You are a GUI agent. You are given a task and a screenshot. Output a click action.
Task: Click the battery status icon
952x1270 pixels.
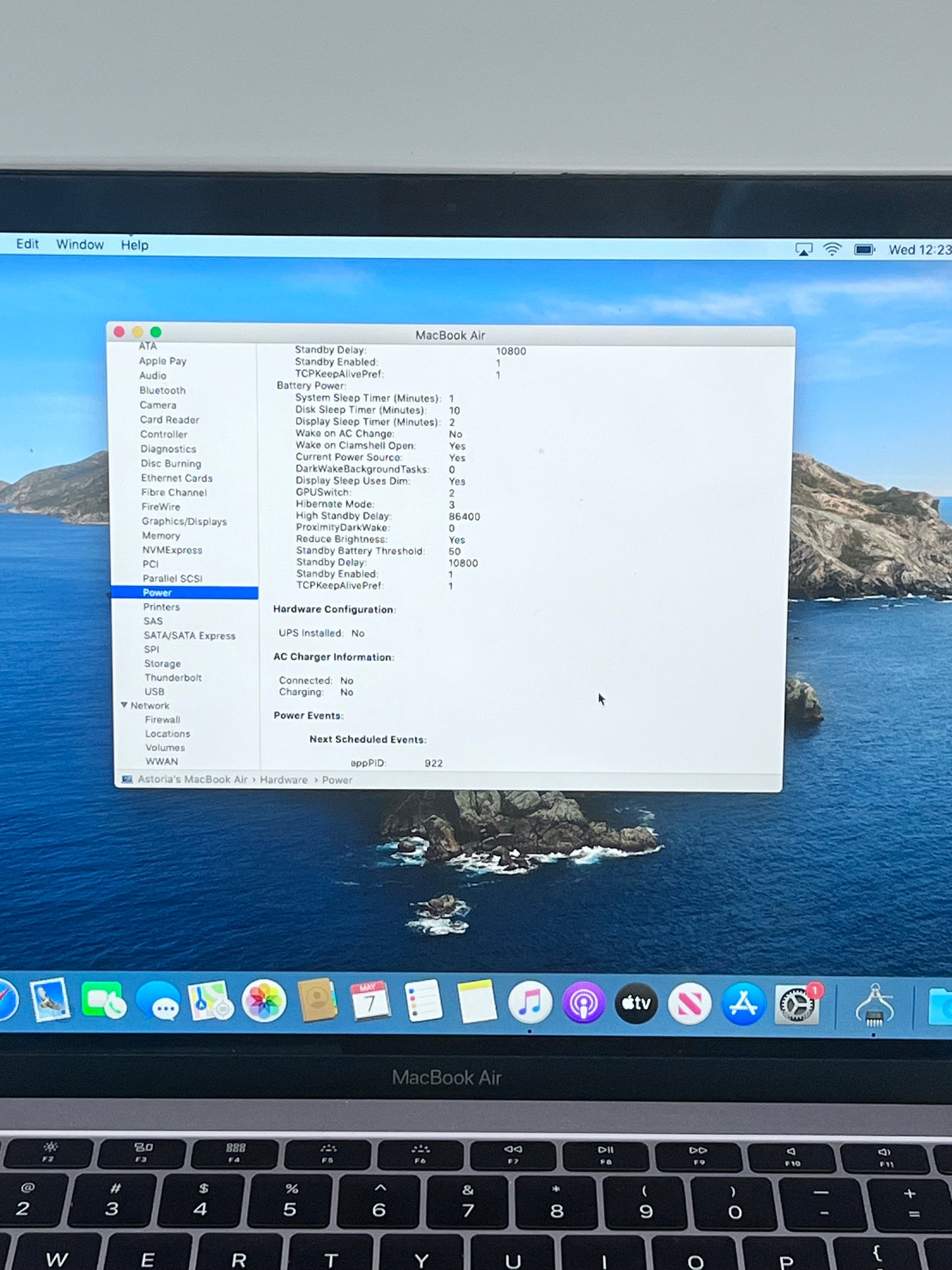(864, 250)
